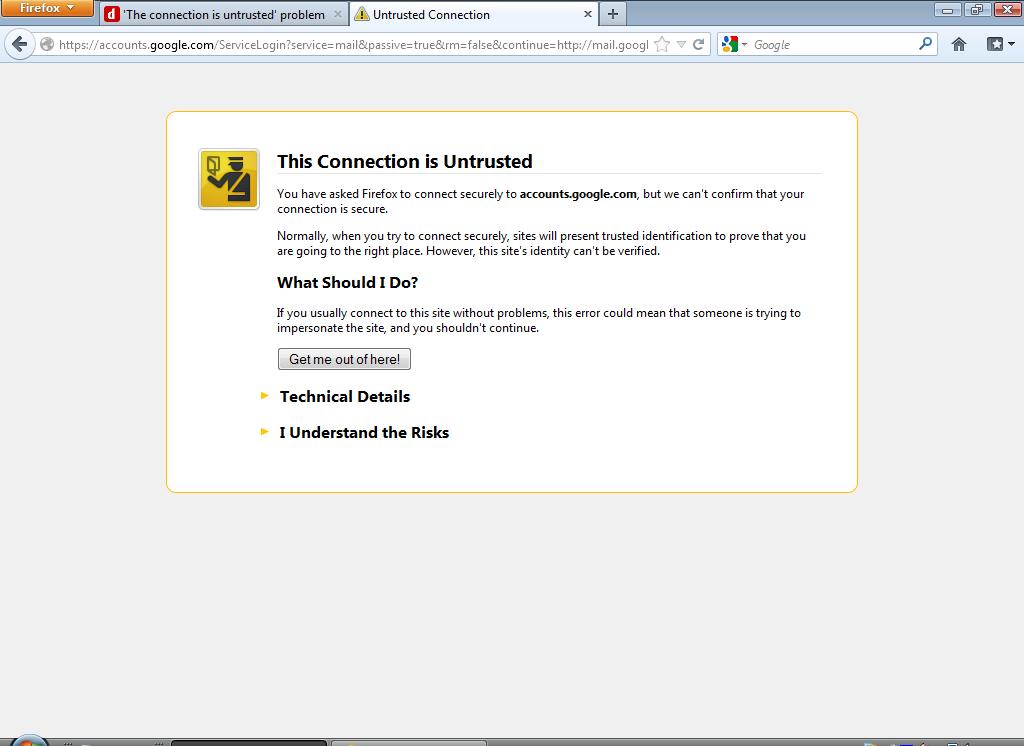Open the Bookmarks menu icon
The height and width of the screenshot is (746, 1024).
[x=999, y=44]
